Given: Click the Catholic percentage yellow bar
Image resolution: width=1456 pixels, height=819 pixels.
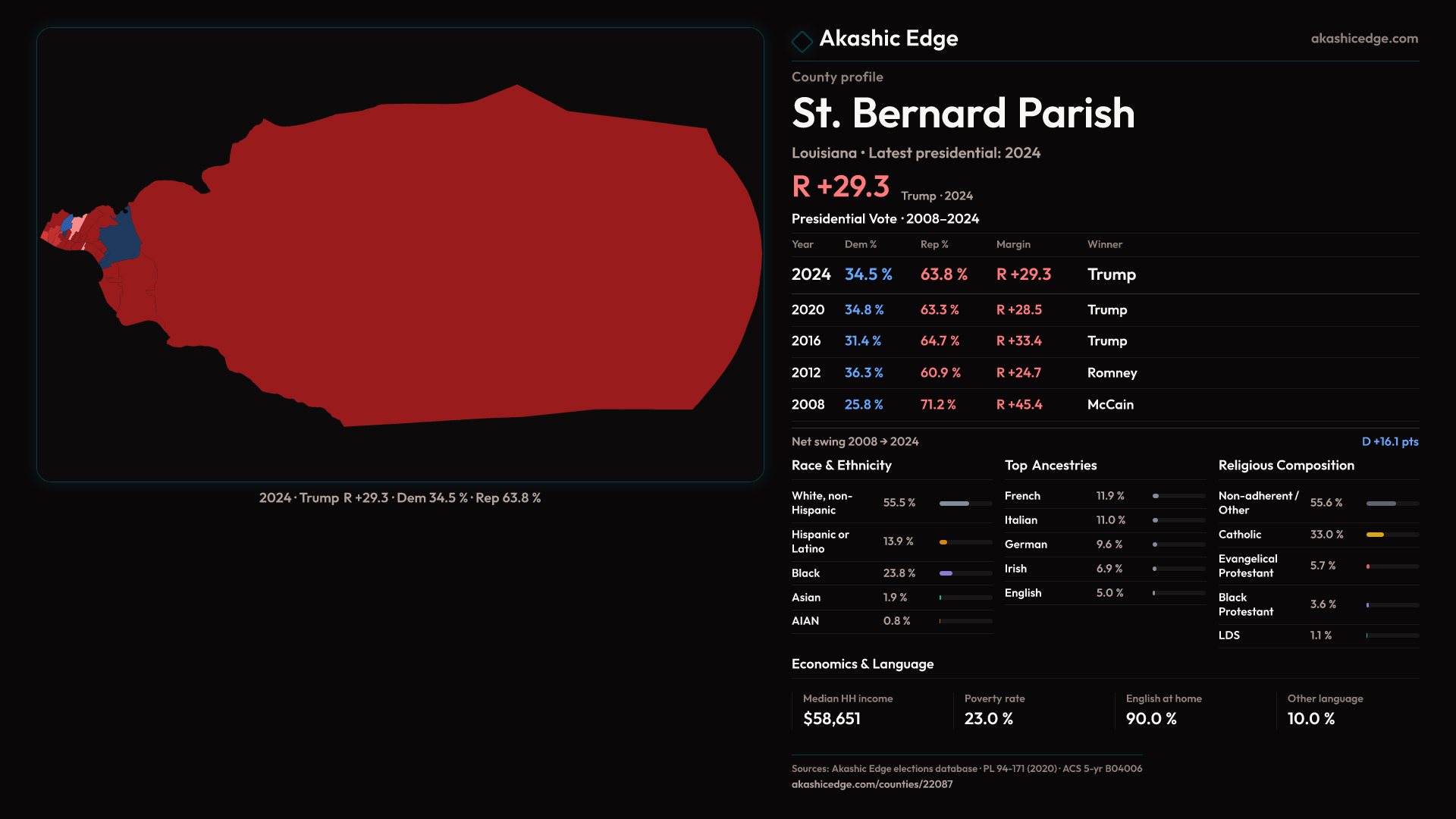Looking at the screenshot, I should tap(1375, 535).
